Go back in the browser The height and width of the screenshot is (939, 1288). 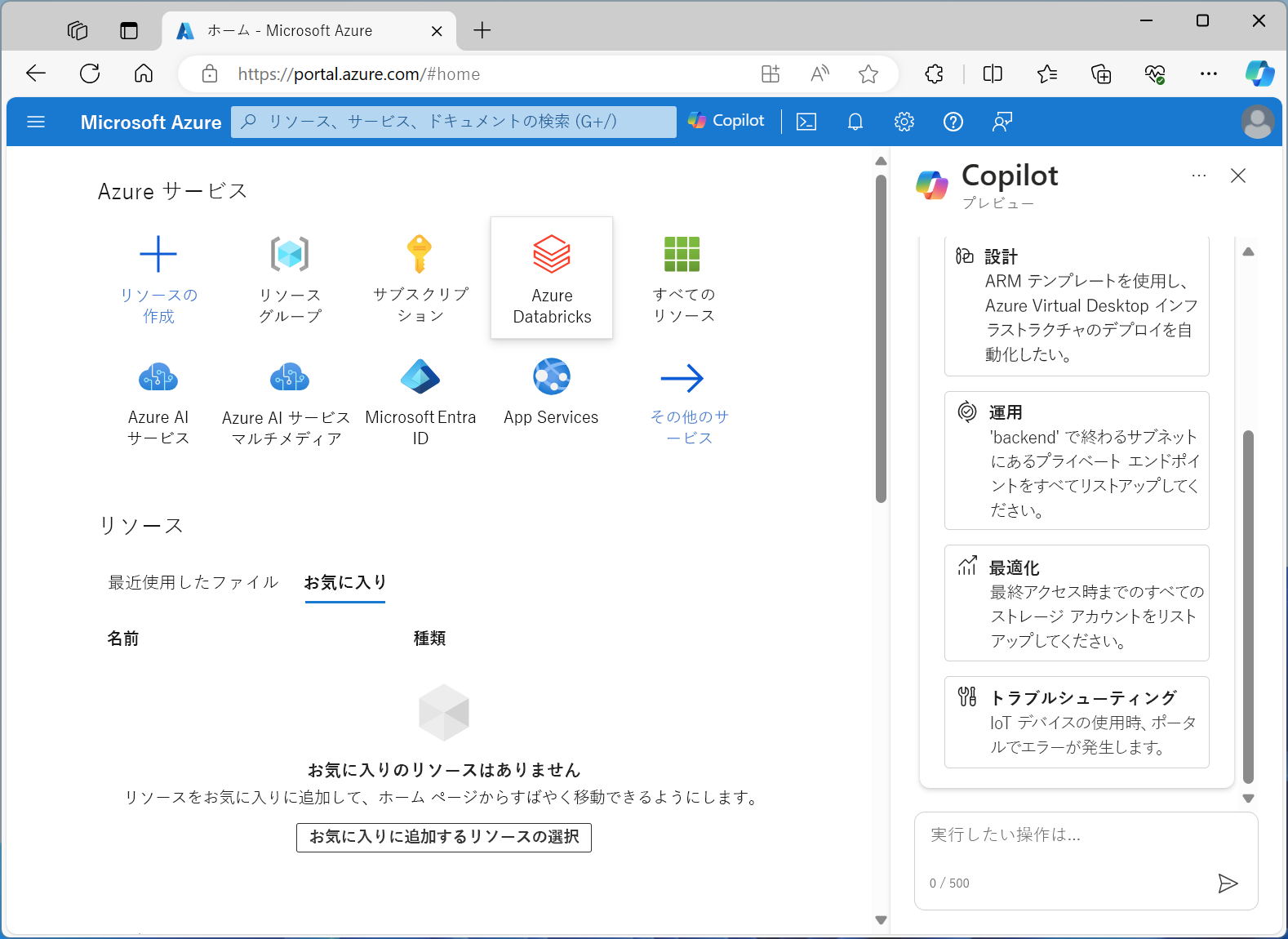coord(36,74)
